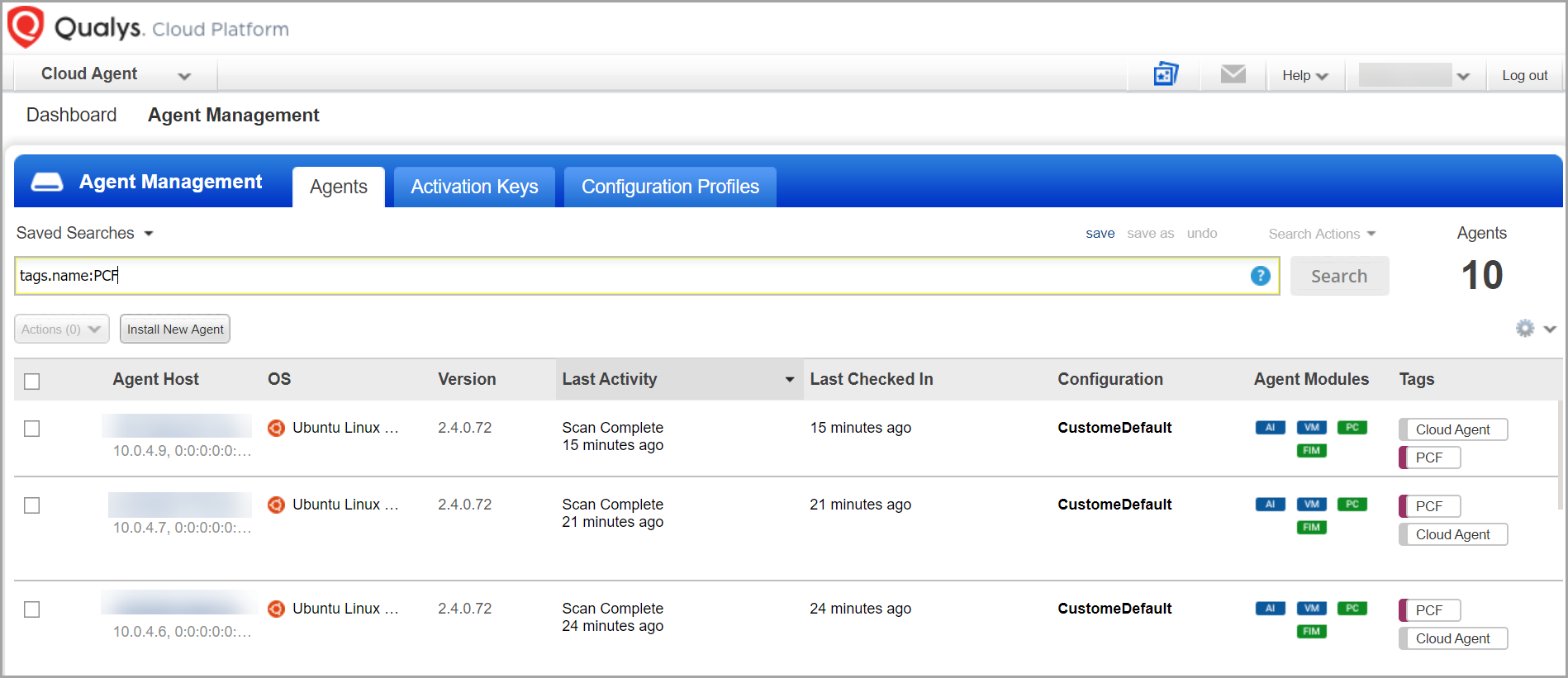
Task: Click FIM module badge for host 10.0.4.6
Action: click(x=1311, y=632)
